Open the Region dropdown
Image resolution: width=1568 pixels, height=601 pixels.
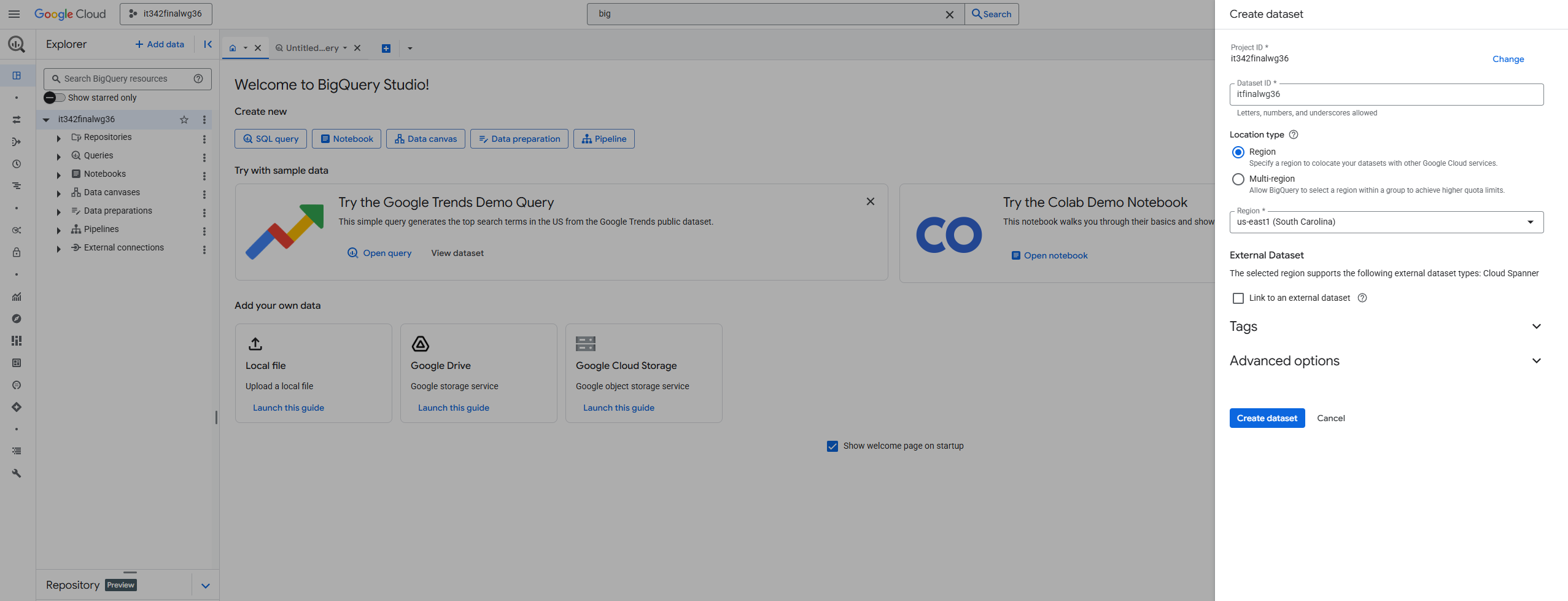point(1386,222)
